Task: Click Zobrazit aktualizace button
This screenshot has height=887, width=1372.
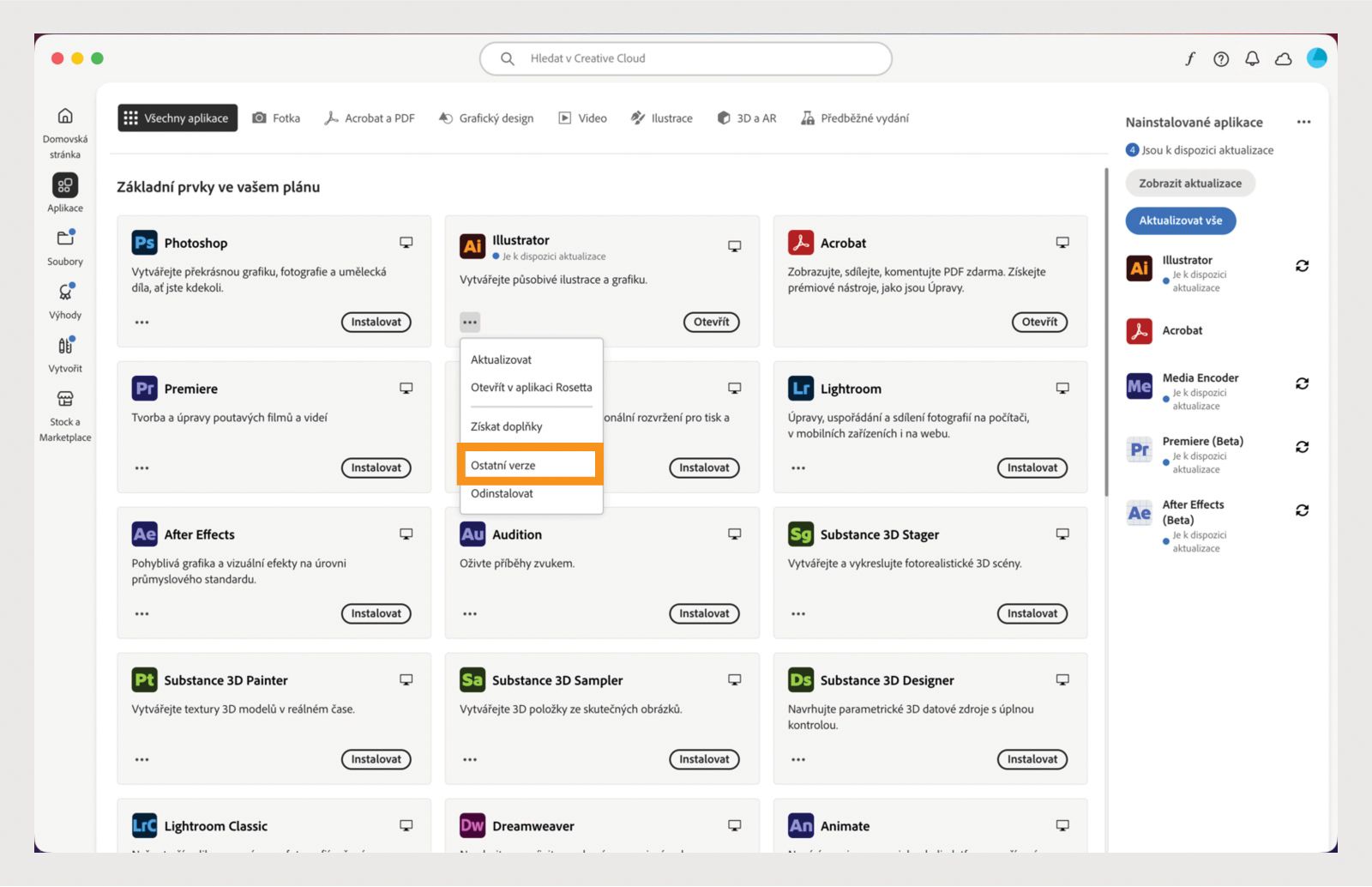Action: tap(1190, 184)
